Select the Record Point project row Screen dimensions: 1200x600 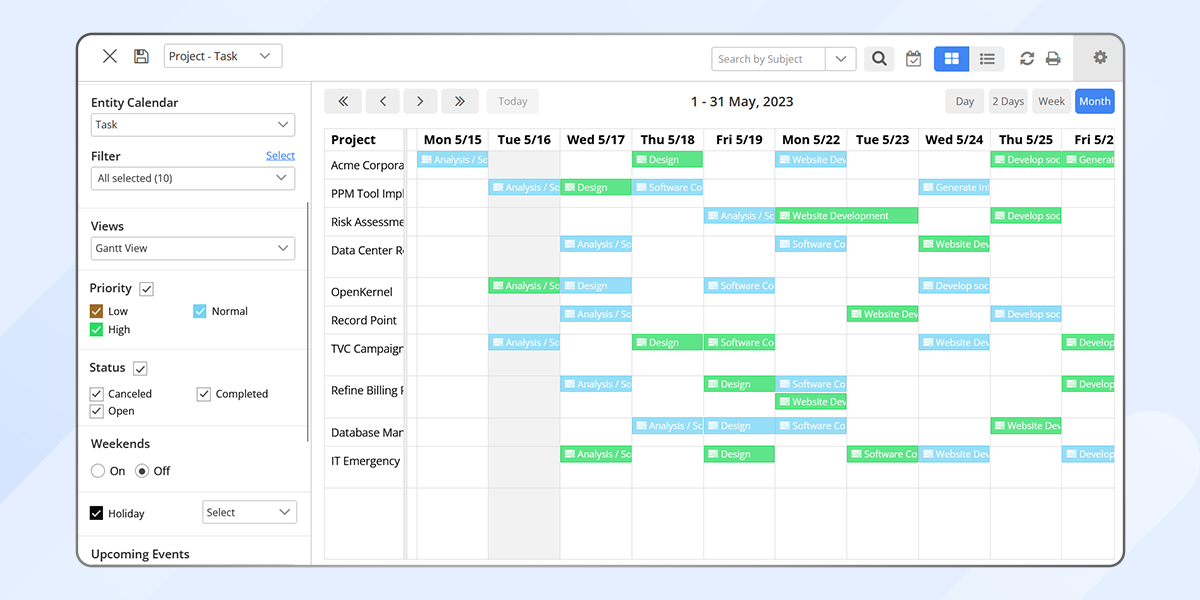(366, 320)
